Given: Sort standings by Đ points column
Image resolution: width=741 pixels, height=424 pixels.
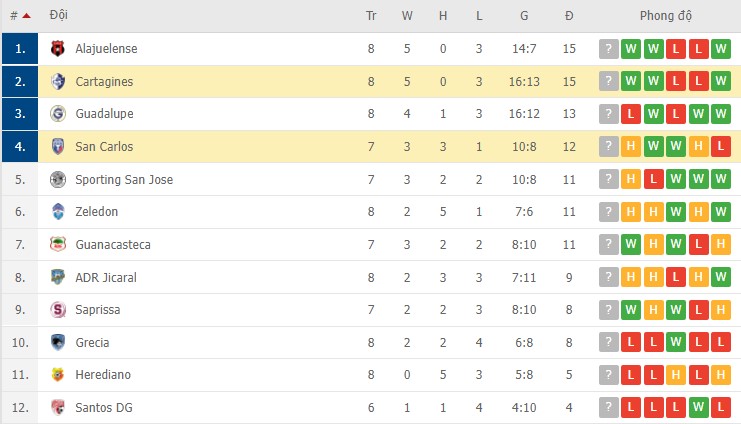Looking at the screenshot, I should tap(569, 16).
